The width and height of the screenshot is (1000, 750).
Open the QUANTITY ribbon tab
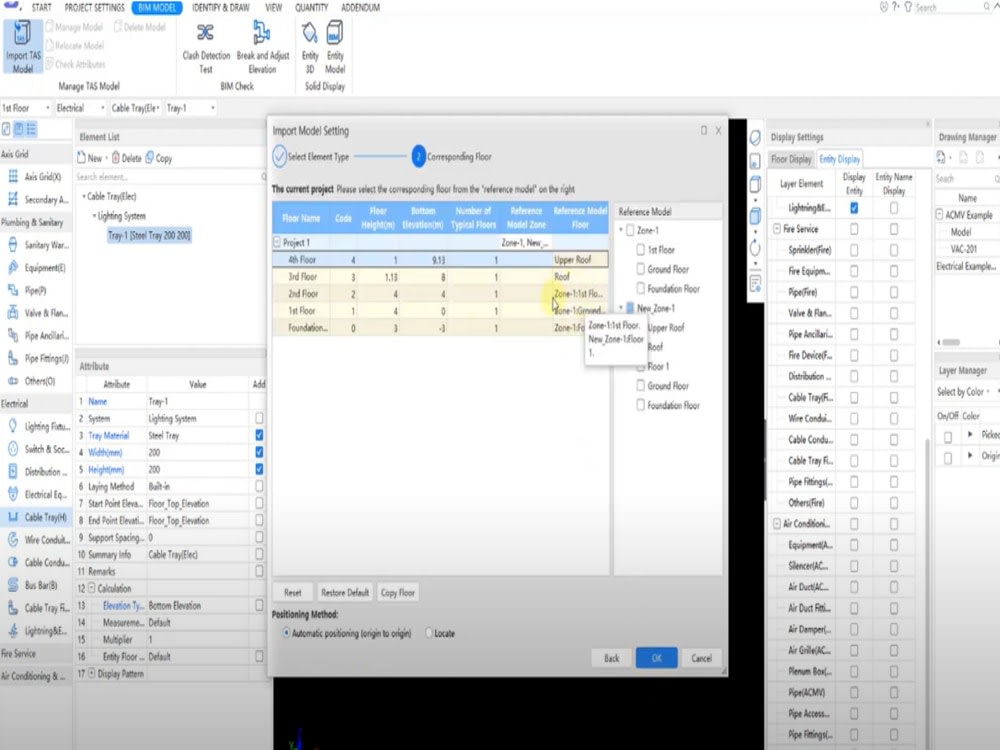point(311,7)
